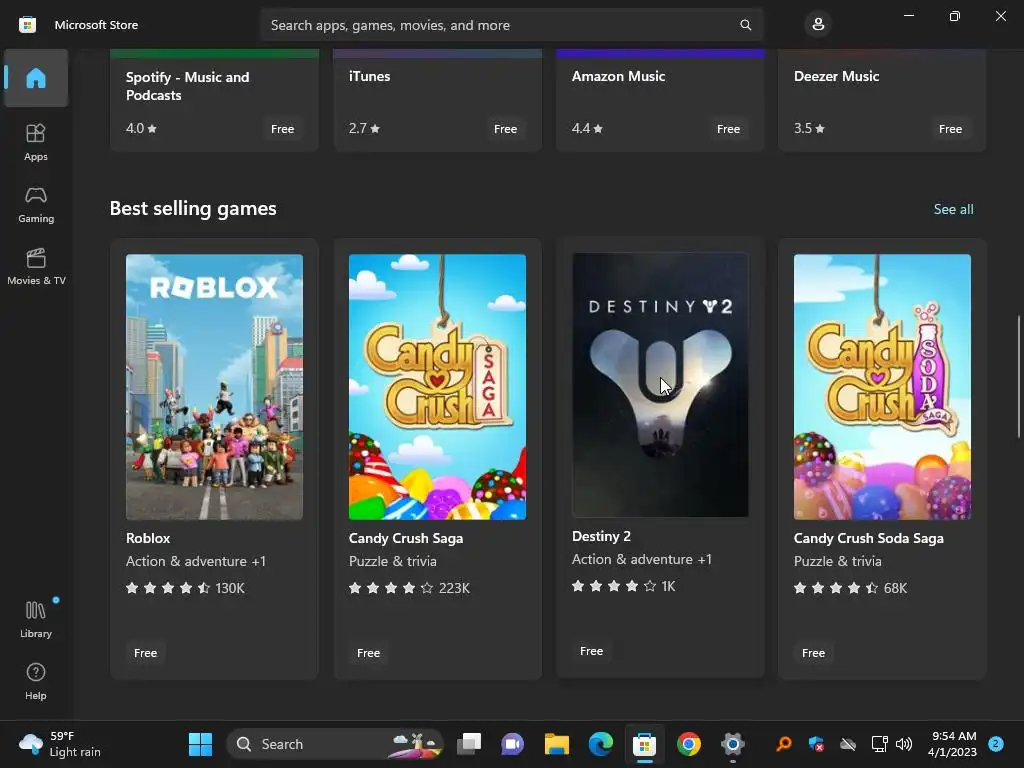Screen dimensions: 1024x768
Task: Click the Microsoft Store logo icon
Action: [27, 25]
